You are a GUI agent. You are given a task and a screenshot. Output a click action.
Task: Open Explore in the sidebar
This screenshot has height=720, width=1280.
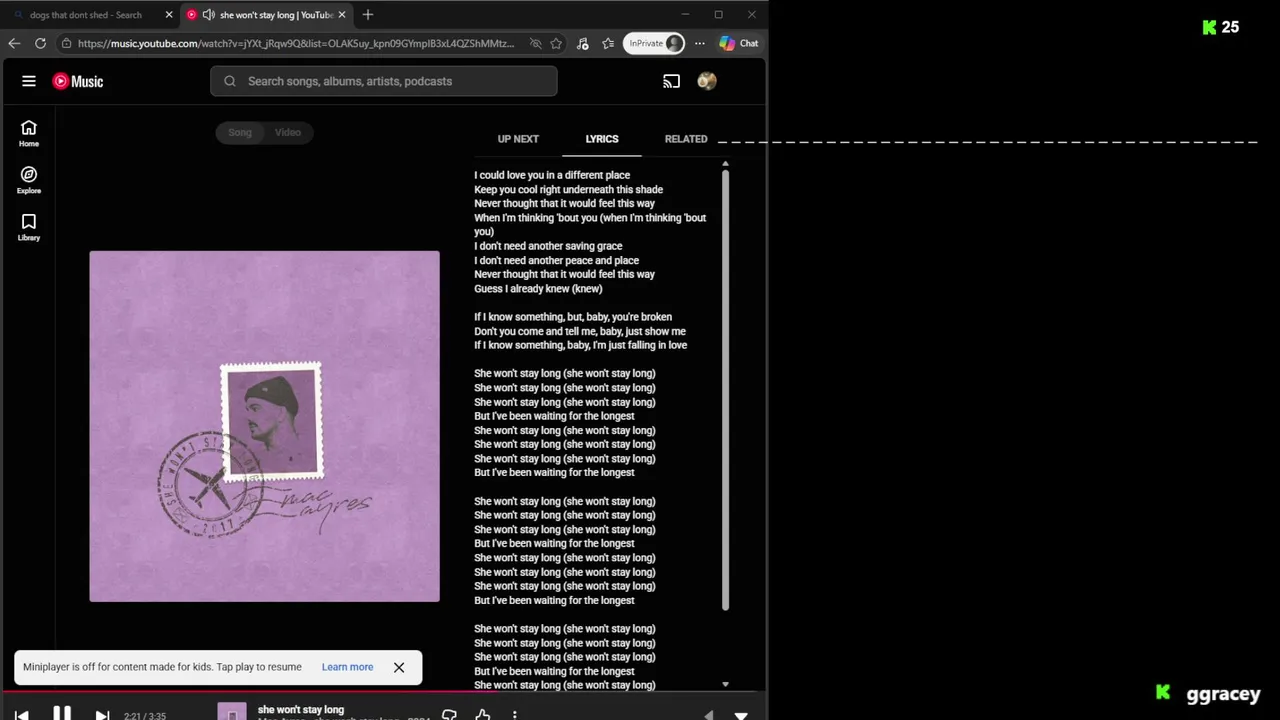click(29, 180)
